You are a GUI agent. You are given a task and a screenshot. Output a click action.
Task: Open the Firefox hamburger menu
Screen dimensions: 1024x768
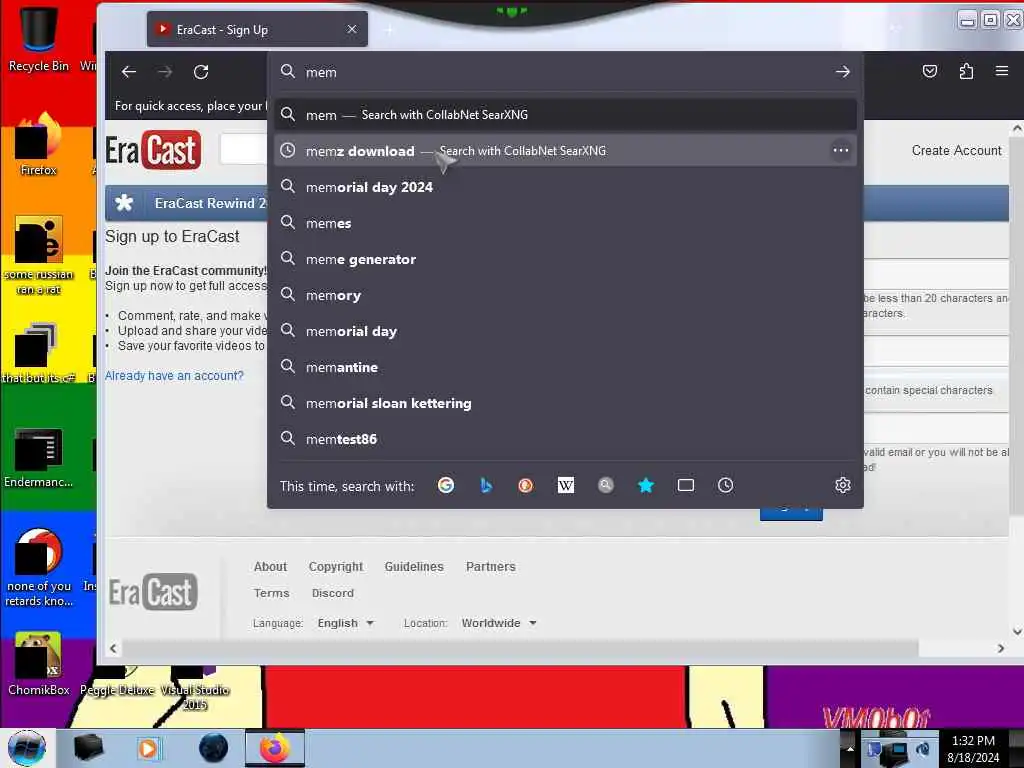point(1002,71)
